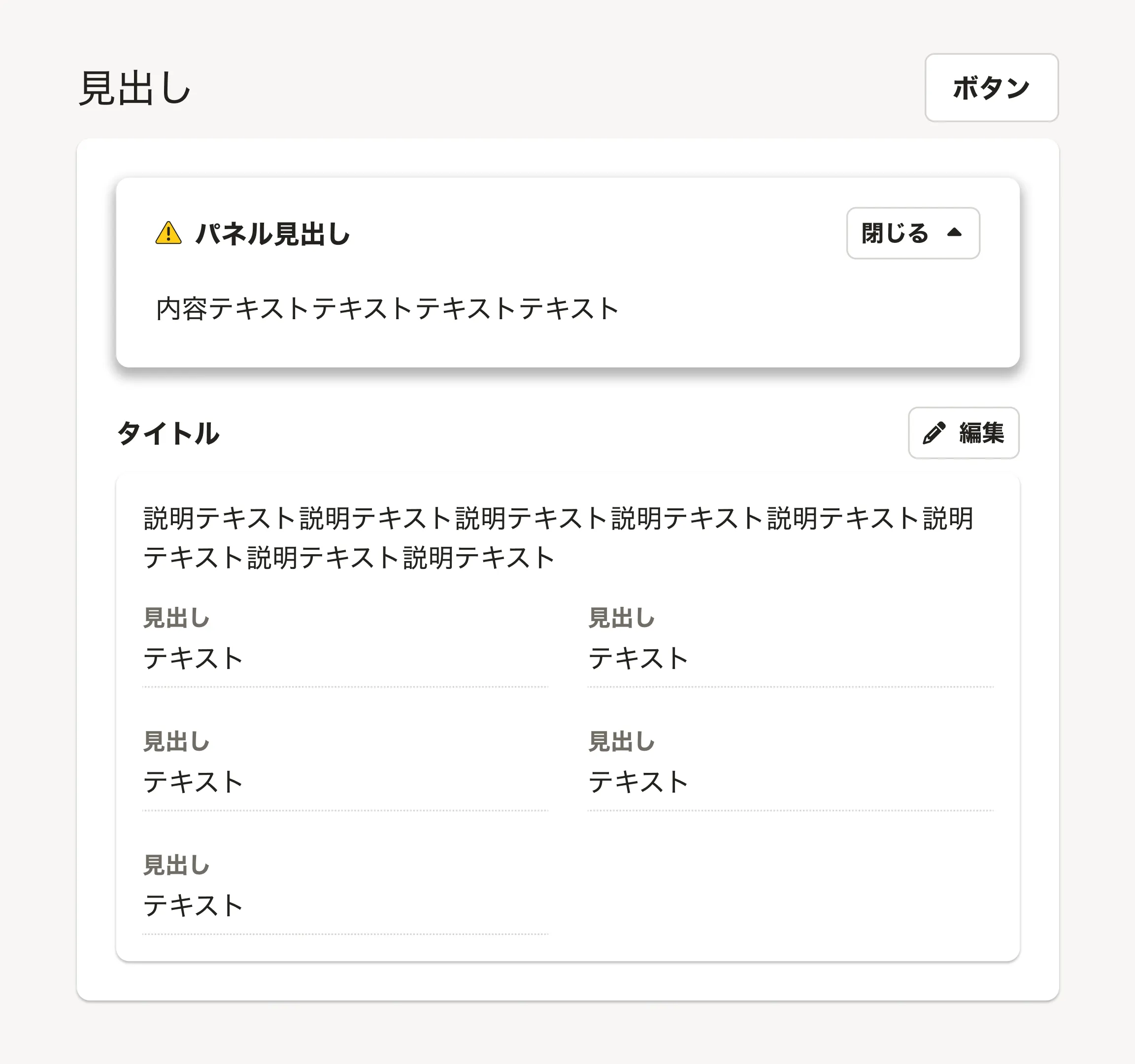Click the パネル見出し panel title

272,234
